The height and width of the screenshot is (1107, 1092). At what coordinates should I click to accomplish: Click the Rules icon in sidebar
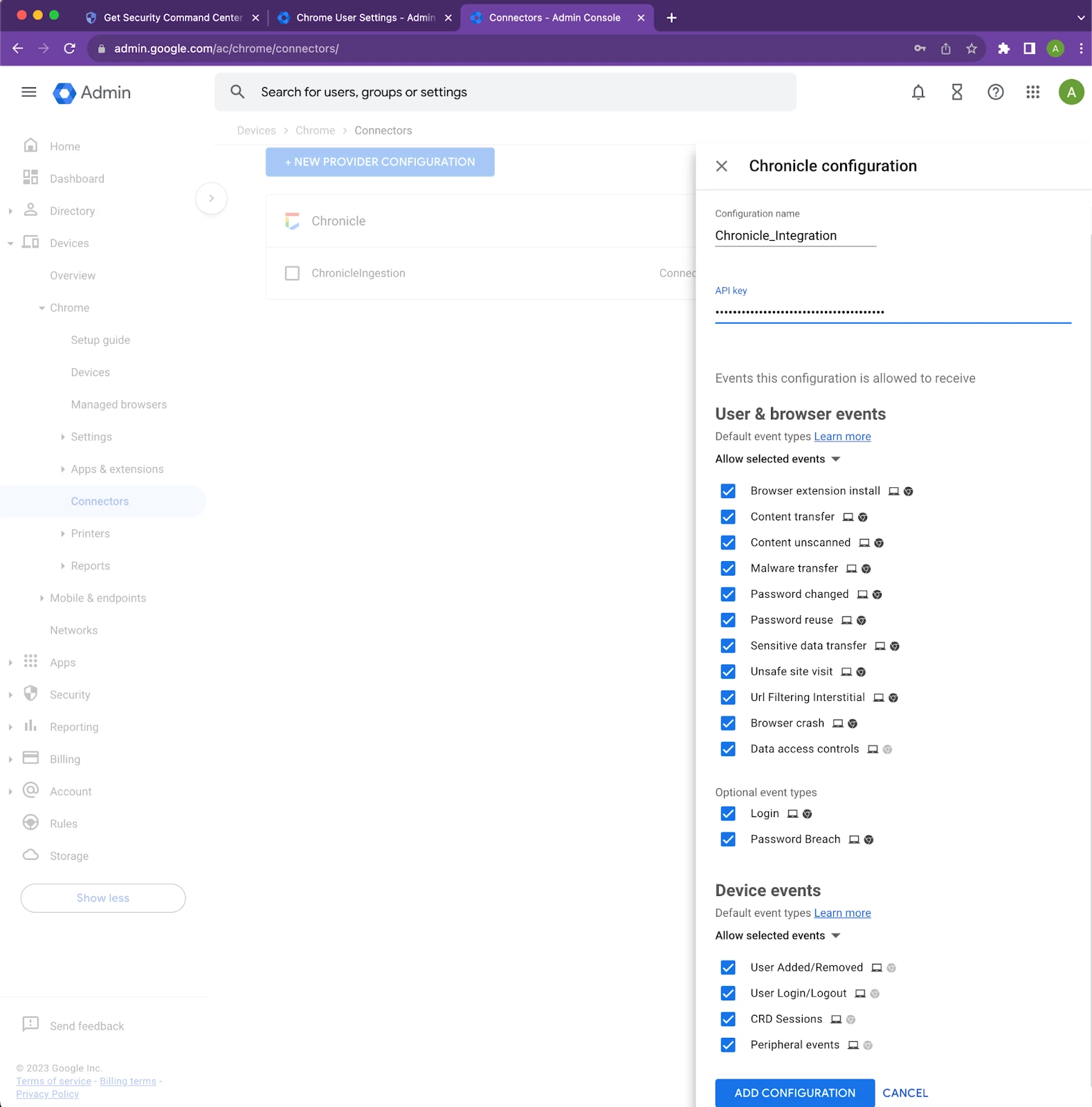[x=30, y=823]
